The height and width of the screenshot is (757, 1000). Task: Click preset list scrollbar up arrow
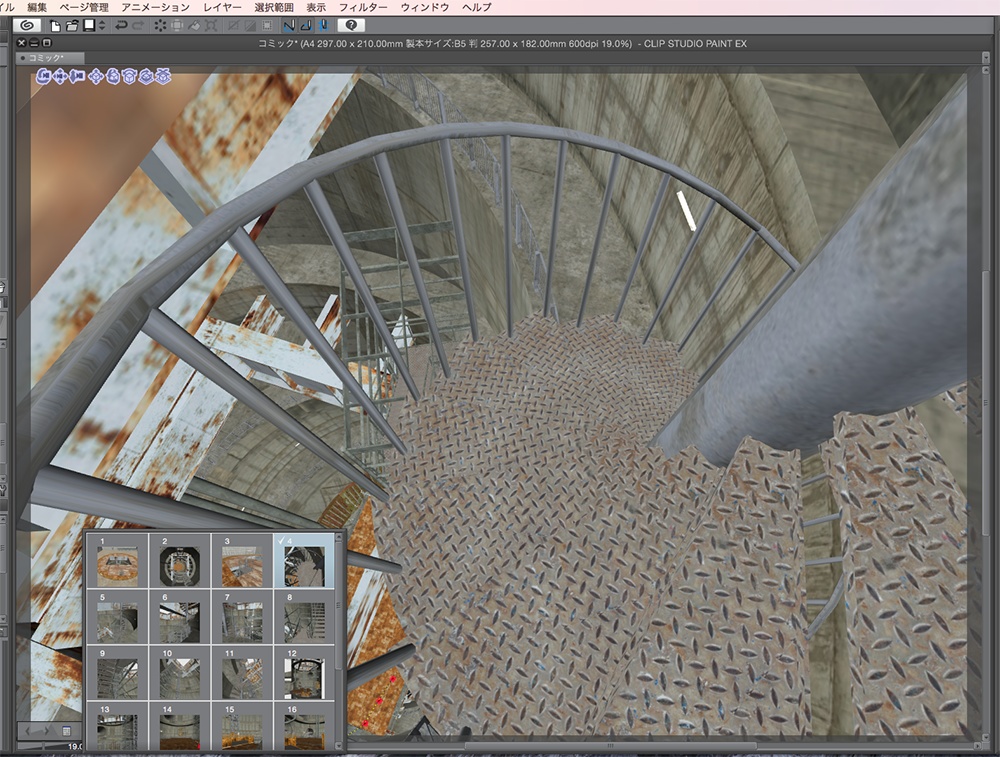(x=339, y=538)
